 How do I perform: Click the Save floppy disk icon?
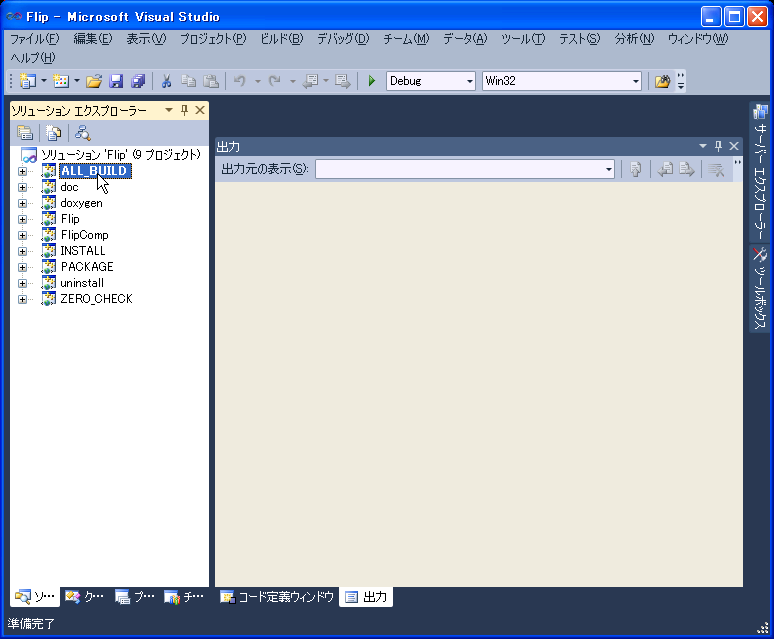(x=116, y=81)
